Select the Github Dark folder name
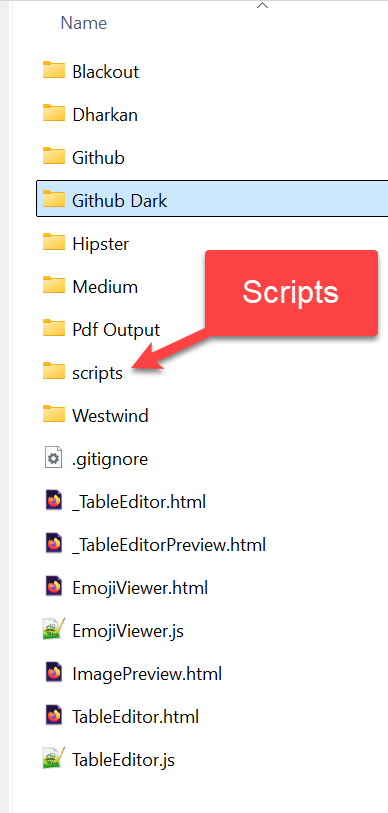This screenshot has width=388, height=813. click(120, 201)
